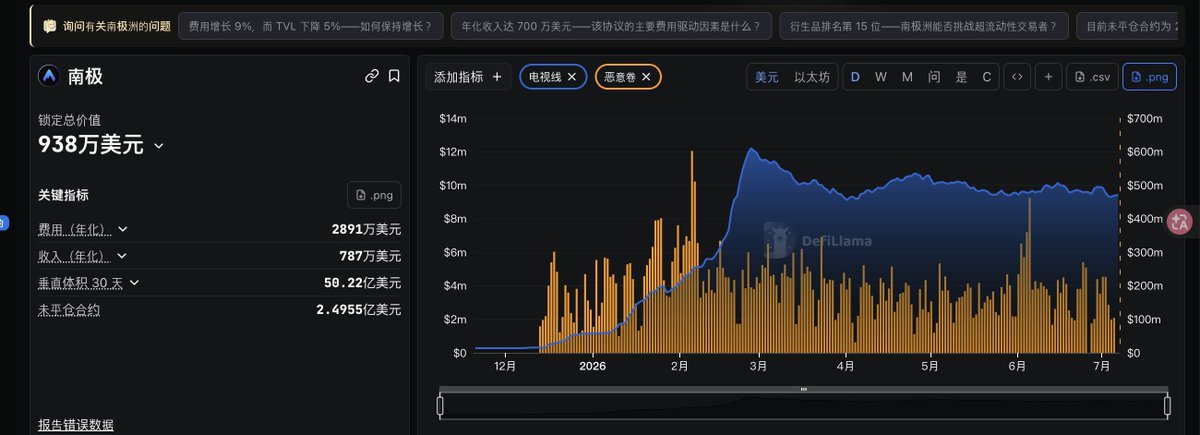Select the weekly W interval

click(x=881, y=77)
